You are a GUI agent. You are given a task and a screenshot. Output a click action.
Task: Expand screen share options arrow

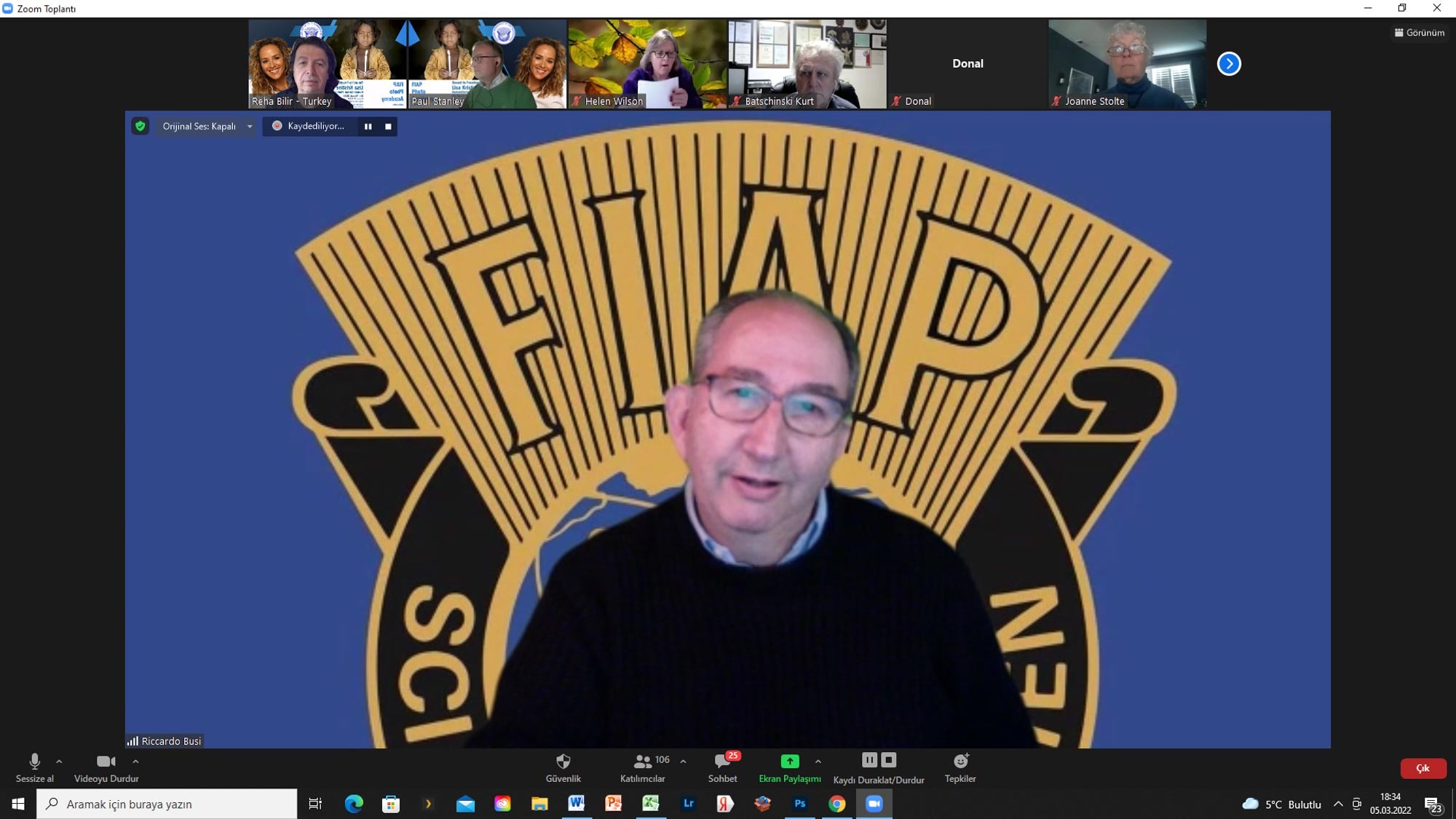point(818,761)
